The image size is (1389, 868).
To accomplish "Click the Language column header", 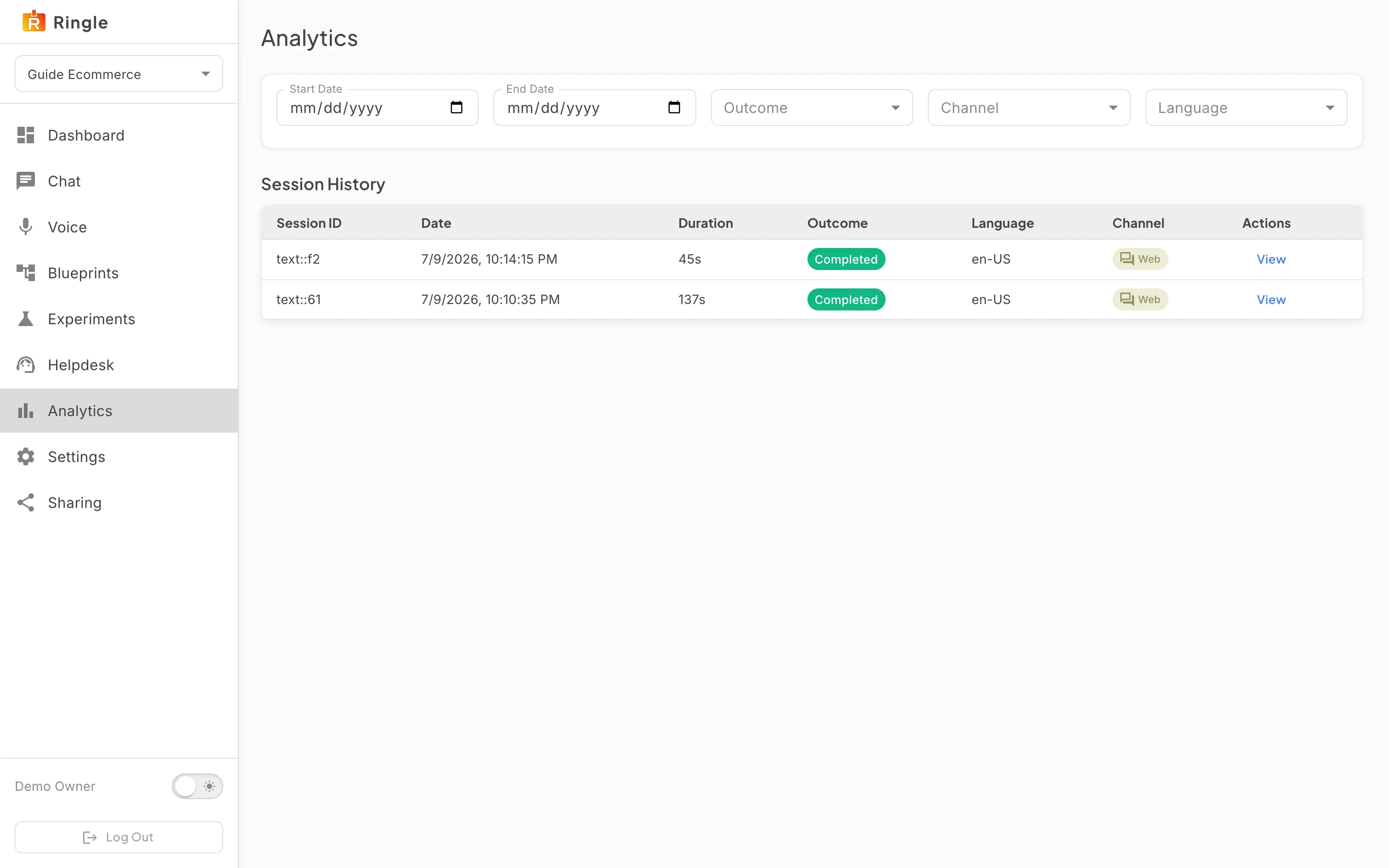I will click(x=1002, y=223).
